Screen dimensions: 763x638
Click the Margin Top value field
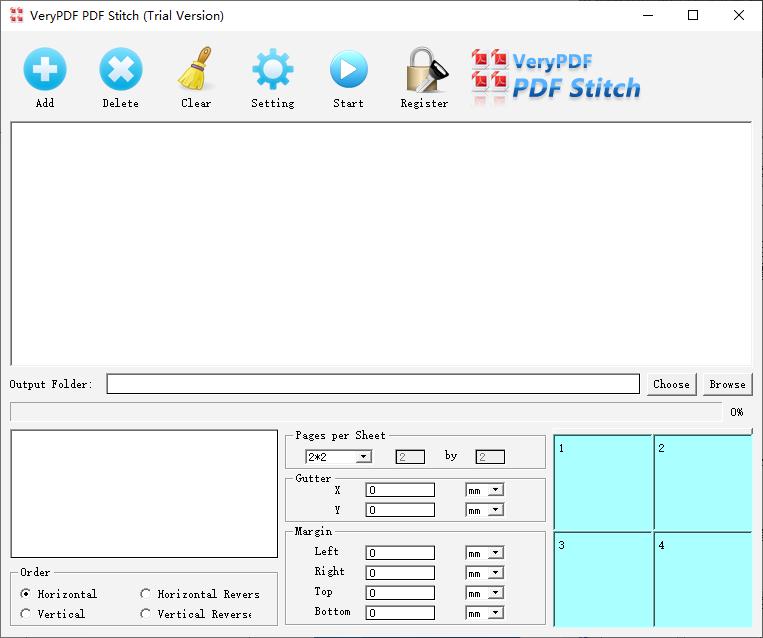[400, 593]
